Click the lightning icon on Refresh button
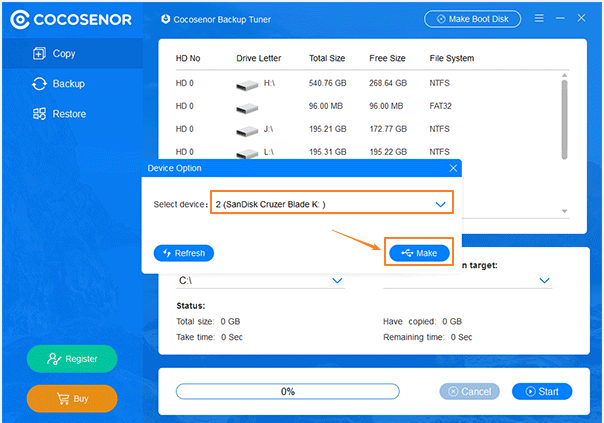This screenshot has width=604, height=423. pyautogui.click(x=167, y=253)
